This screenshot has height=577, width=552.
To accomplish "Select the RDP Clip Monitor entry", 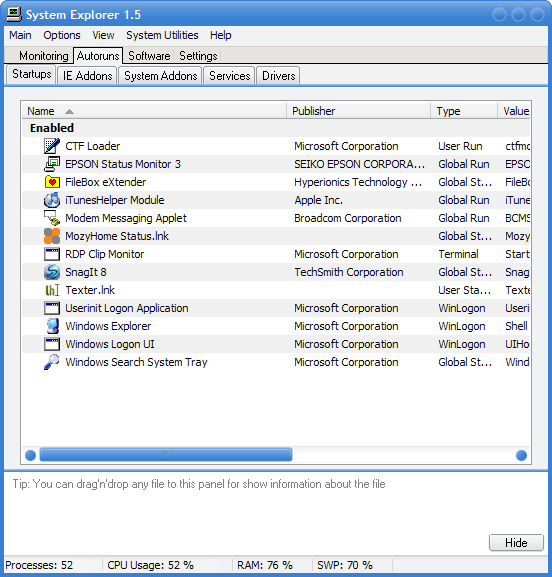I will tap(105, 254).
